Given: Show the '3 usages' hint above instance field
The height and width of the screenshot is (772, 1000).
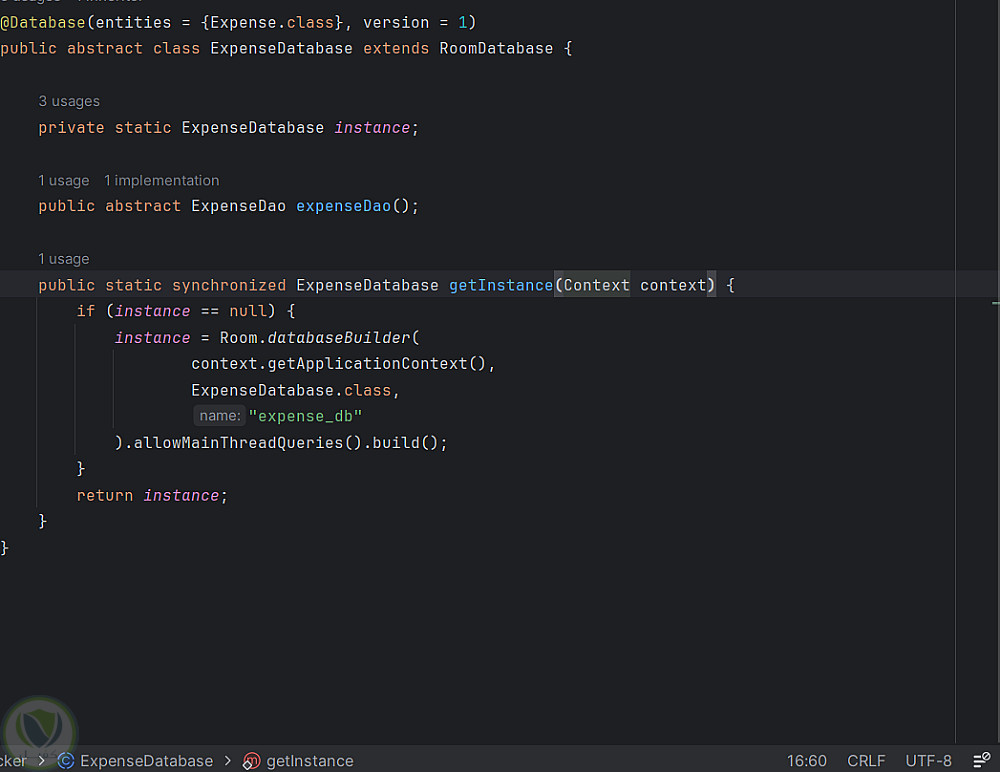Looking at the screenshot, I should click(69, 101).
